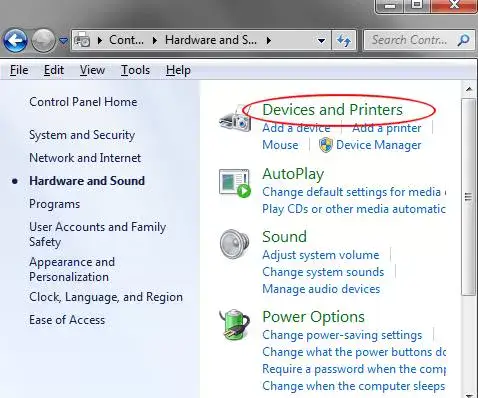
Task: Click Adjust system volume link
Action: point(321,255)
